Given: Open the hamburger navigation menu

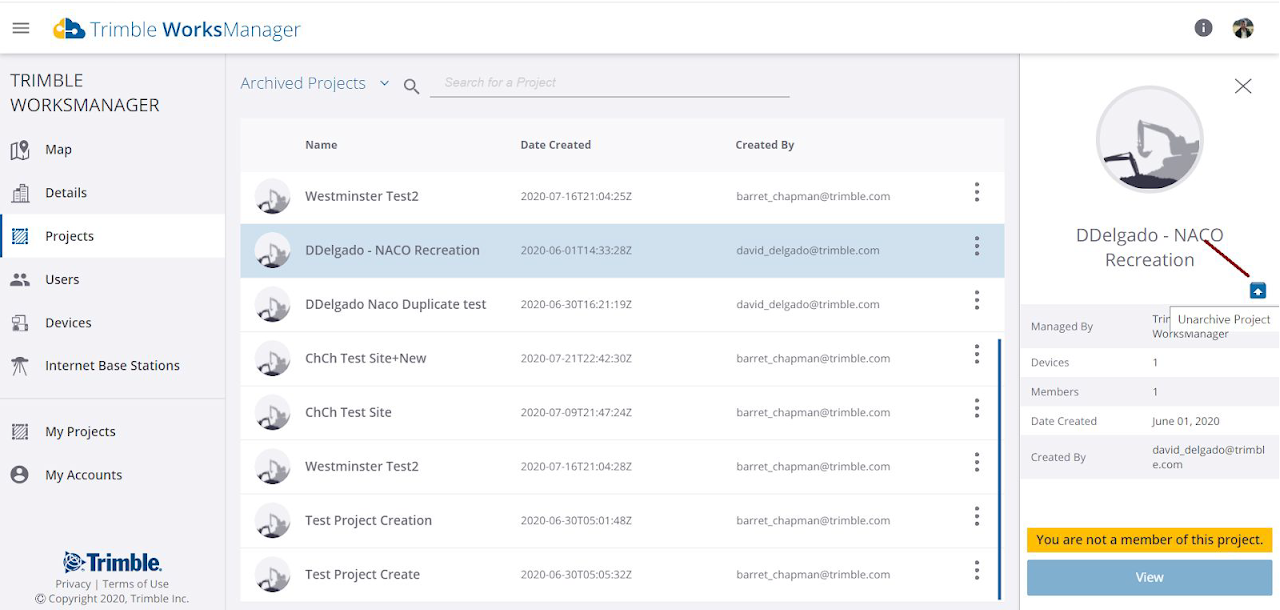Looking at the screenshot, I should click(21, 28).
